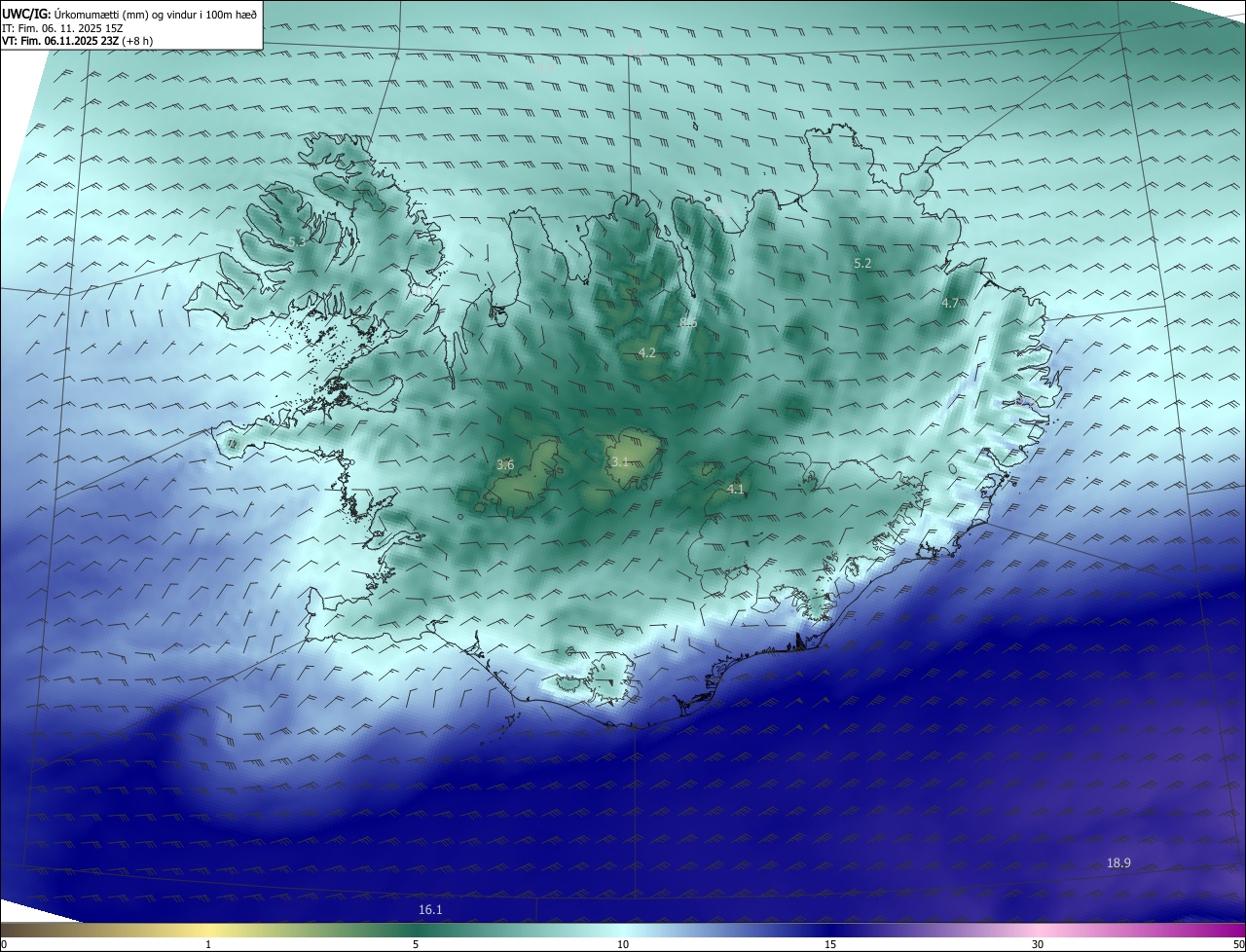Click the 3.6 value label on the map
The height and width of the screenshot is (952, 1246).
pyautogui.click(x=505, y=464)
